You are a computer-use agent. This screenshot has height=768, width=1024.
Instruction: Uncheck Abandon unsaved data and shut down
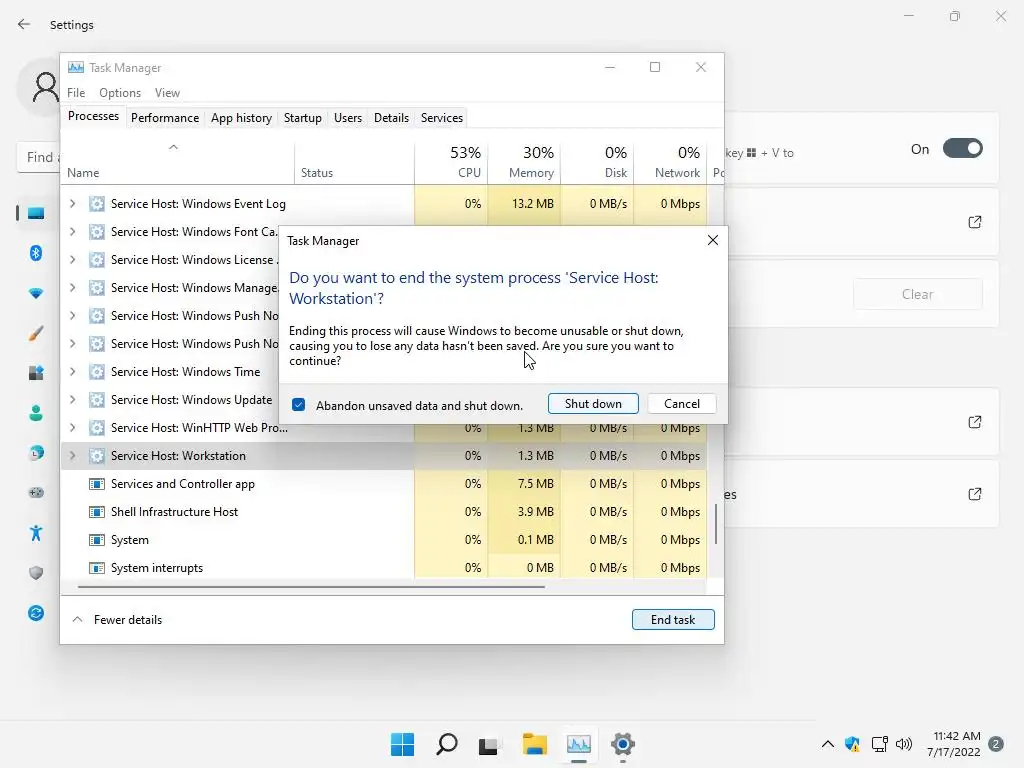click(x=298, y=405)
